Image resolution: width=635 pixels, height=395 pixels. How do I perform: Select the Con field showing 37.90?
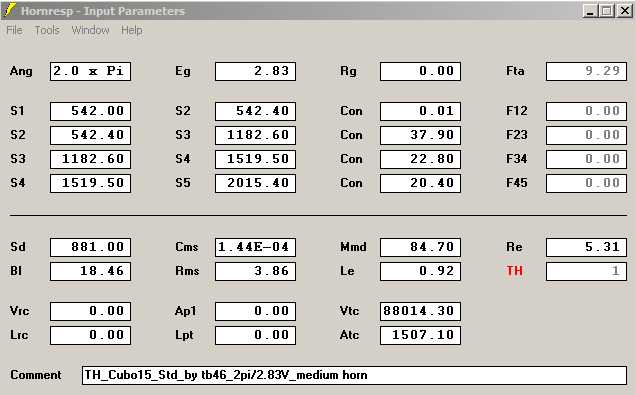(420, 135)
